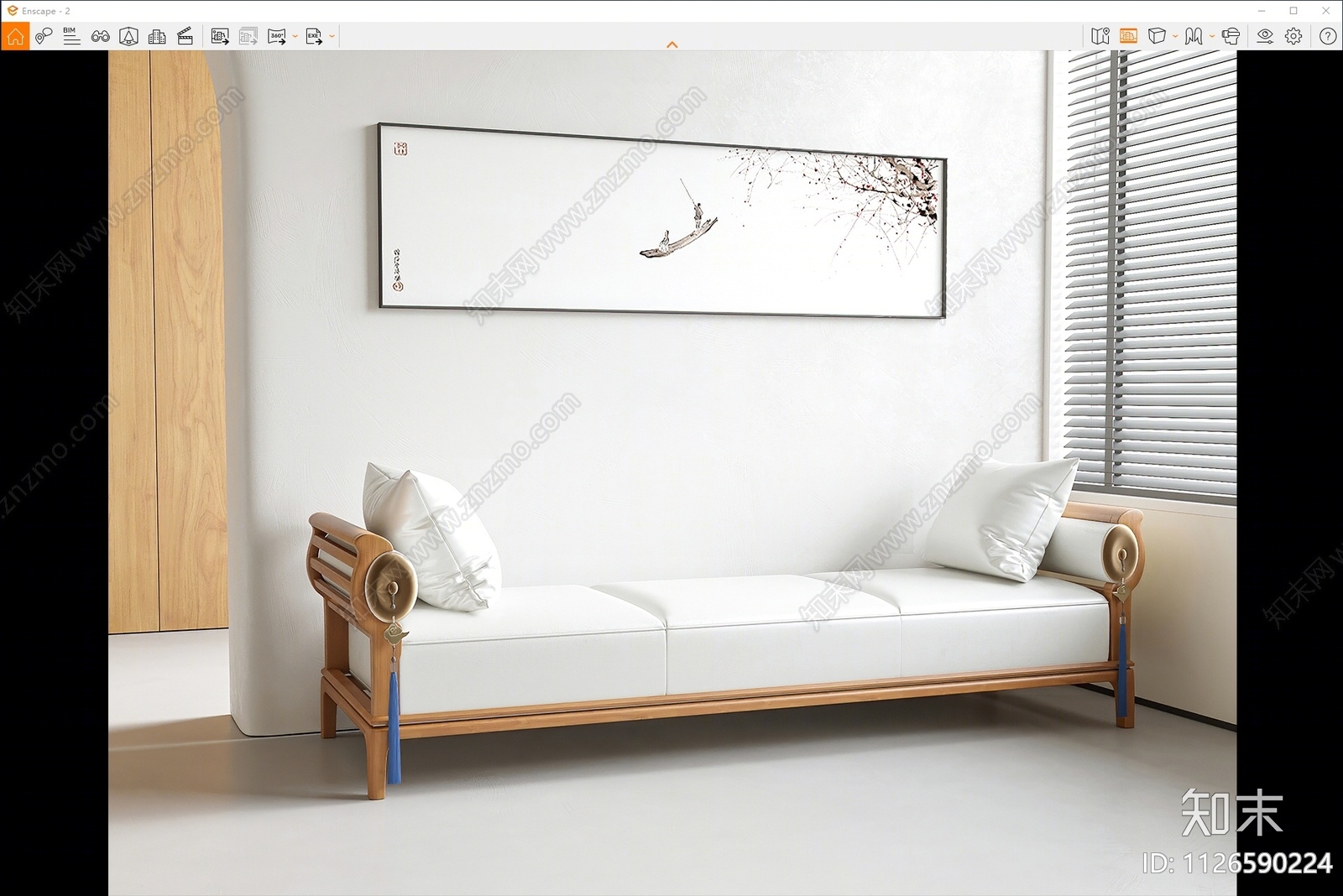Enable the Virtual Reality headset icon
The image size is (1343, 896).
click(x=1231, y=36)
